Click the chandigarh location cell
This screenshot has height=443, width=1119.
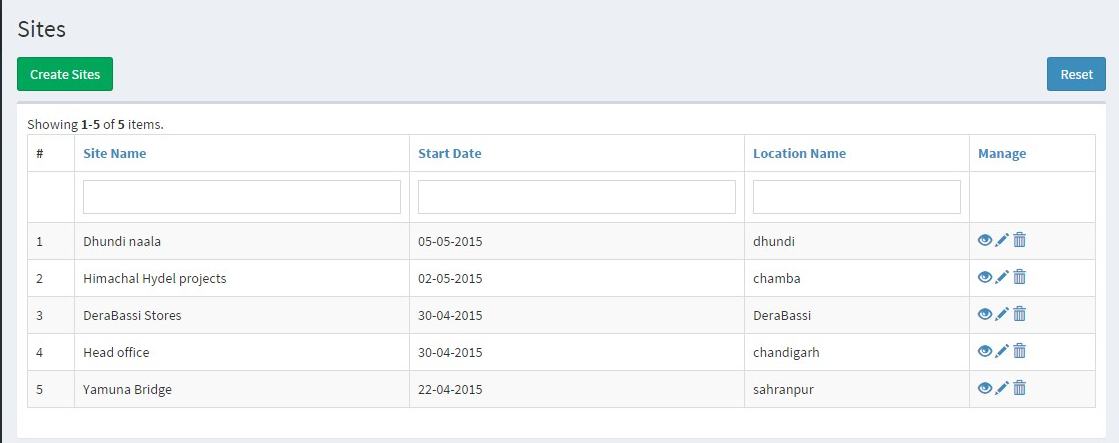coord(856,352)
